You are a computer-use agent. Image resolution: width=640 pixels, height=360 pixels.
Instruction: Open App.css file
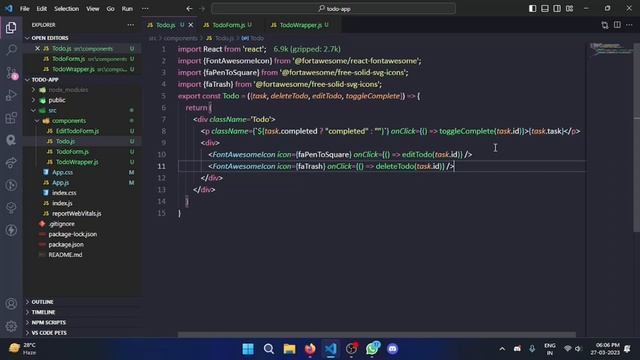pos(82,172)
